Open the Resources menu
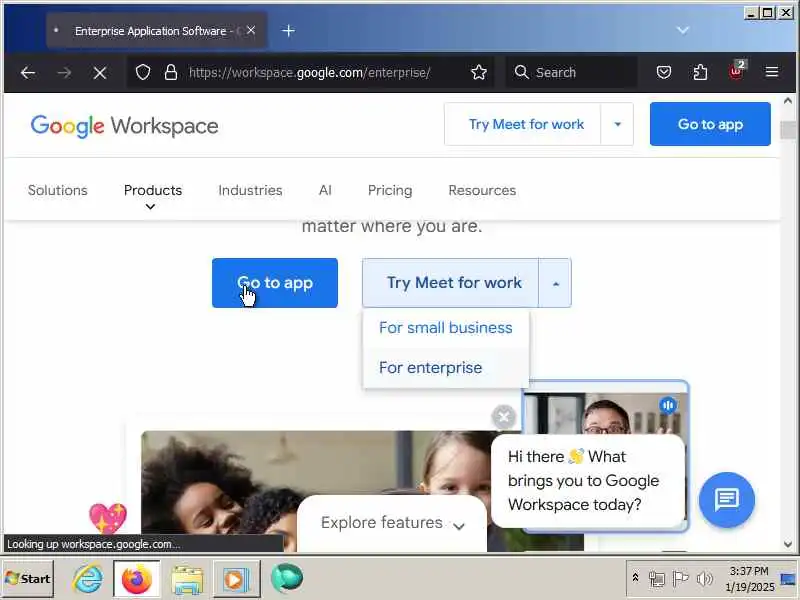Viewport: 800px width, 600px height. click(x=482, y=190)
